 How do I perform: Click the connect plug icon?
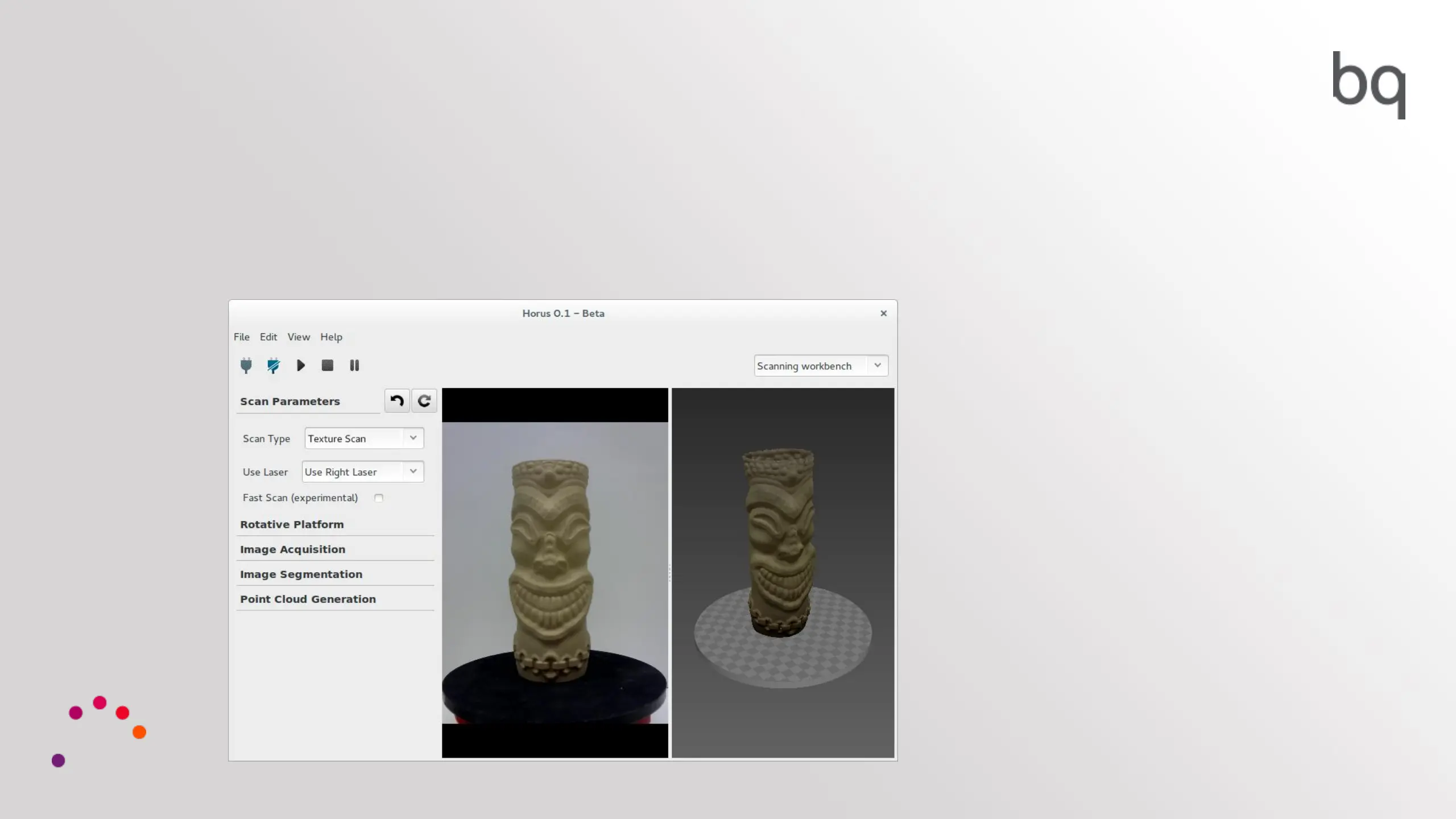tap(246, 365)
